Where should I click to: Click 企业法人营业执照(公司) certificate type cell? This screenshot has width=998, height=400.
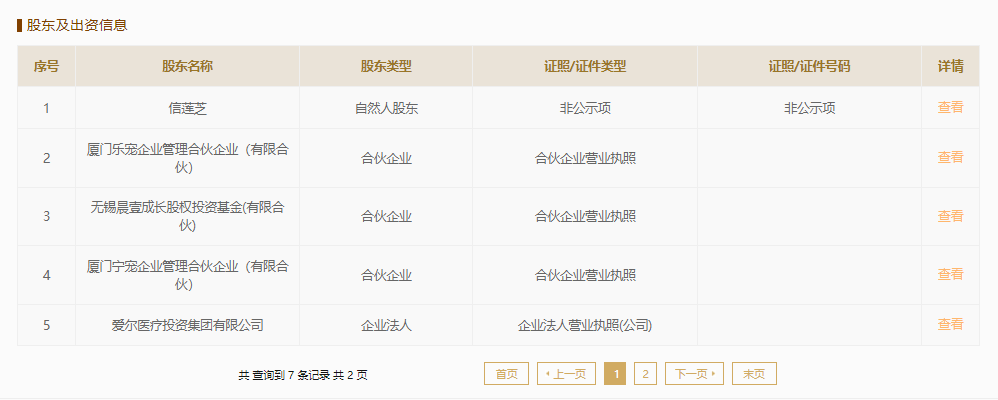click(x=585, y=325)
